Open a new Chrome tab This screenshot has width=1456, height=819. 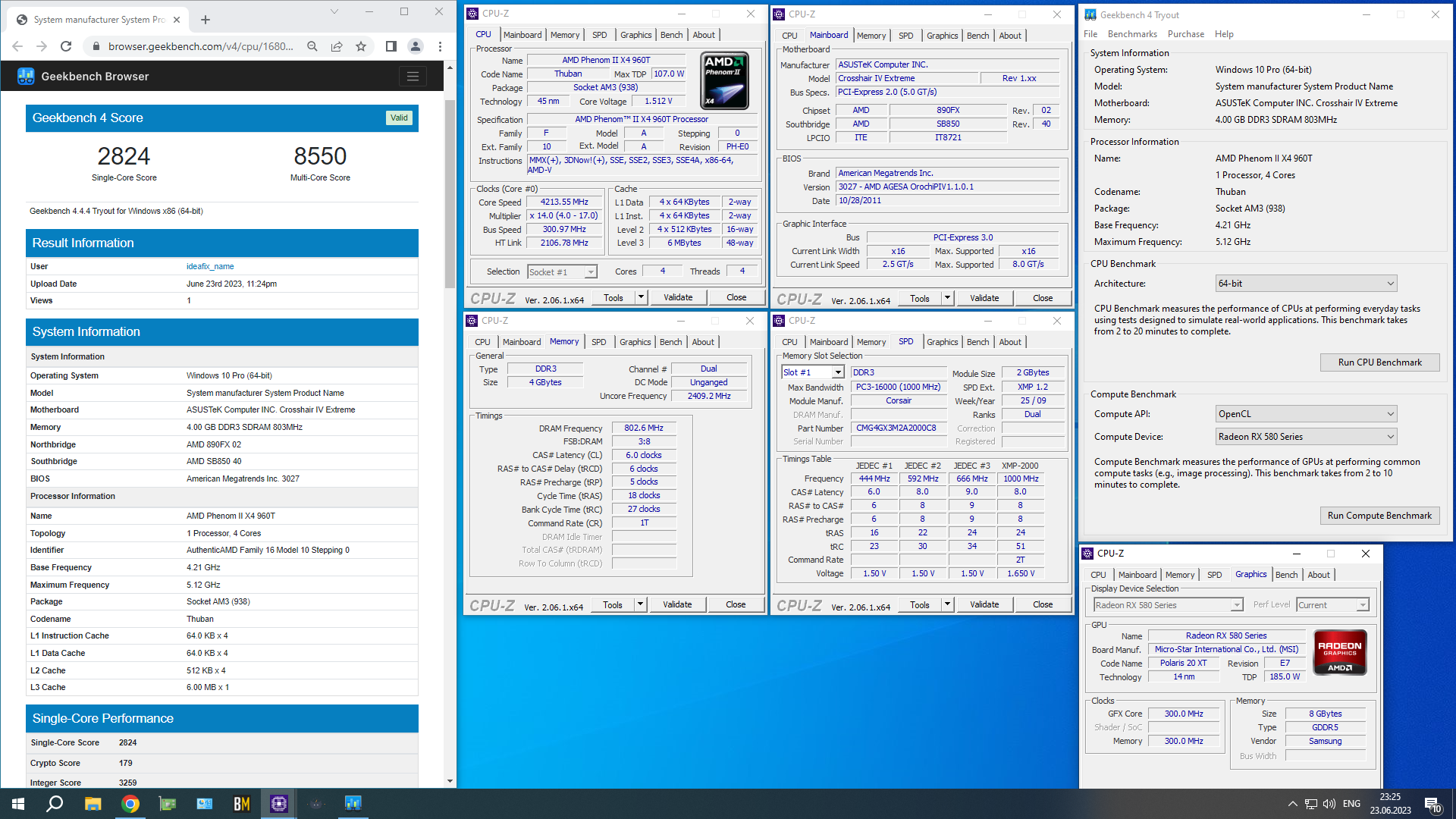(206, 20)
